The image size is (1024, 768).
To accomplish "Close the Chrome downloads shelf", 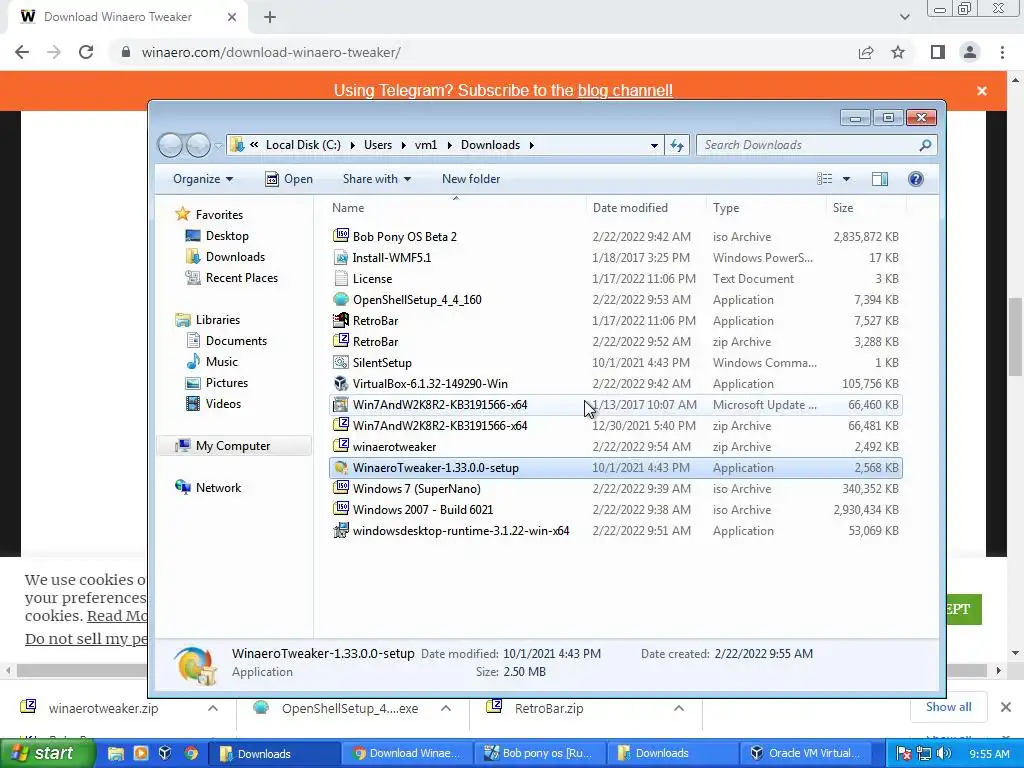I will pos(1006,707).
